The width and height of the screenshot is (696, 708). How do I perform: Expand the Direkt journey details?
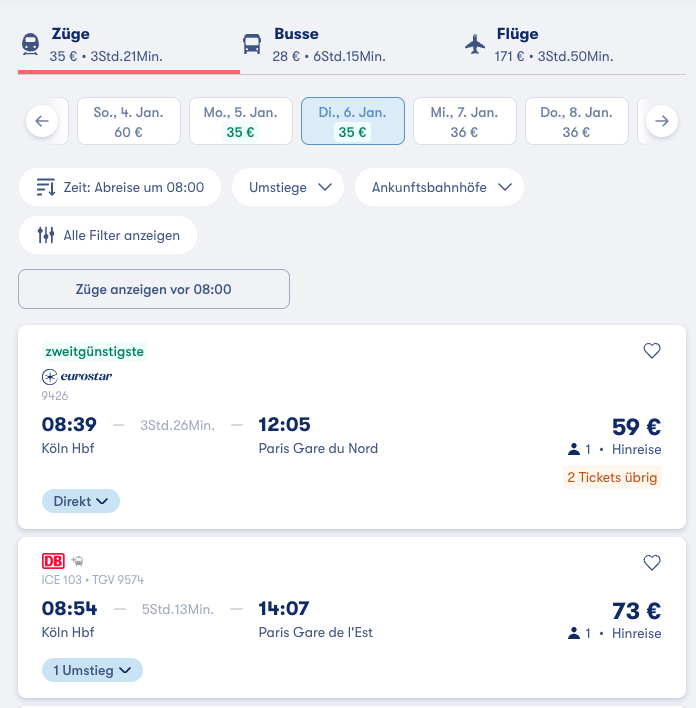point(81,501)
